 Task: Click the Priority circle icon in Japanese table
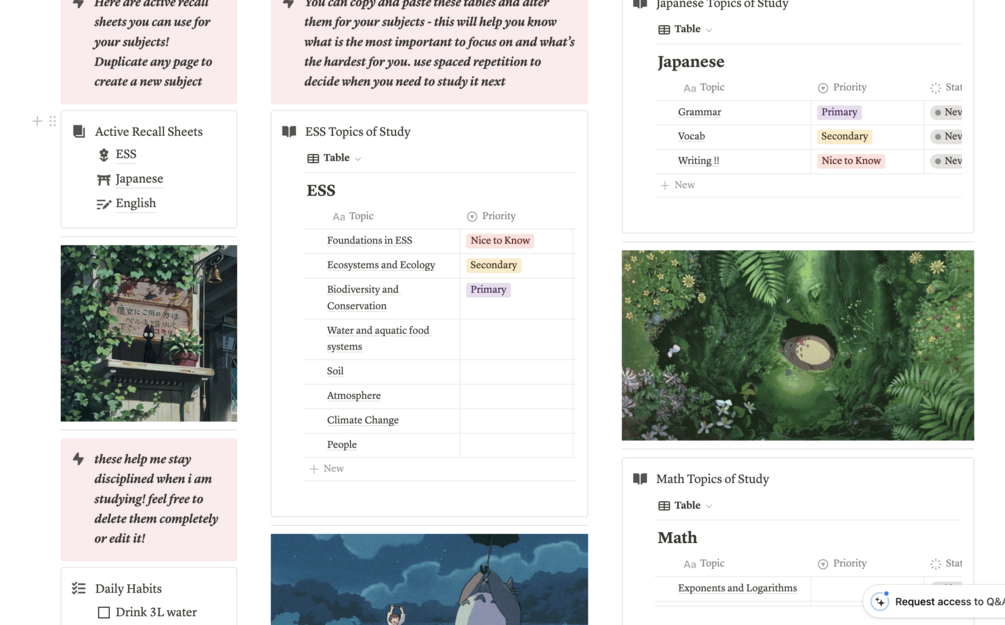pyautogui.click(x=823, y=88)
